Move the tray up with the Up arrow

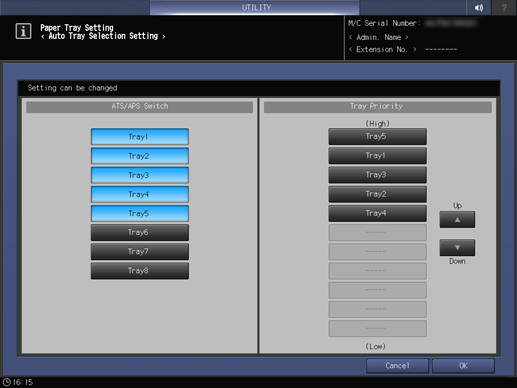coord(457,220)
